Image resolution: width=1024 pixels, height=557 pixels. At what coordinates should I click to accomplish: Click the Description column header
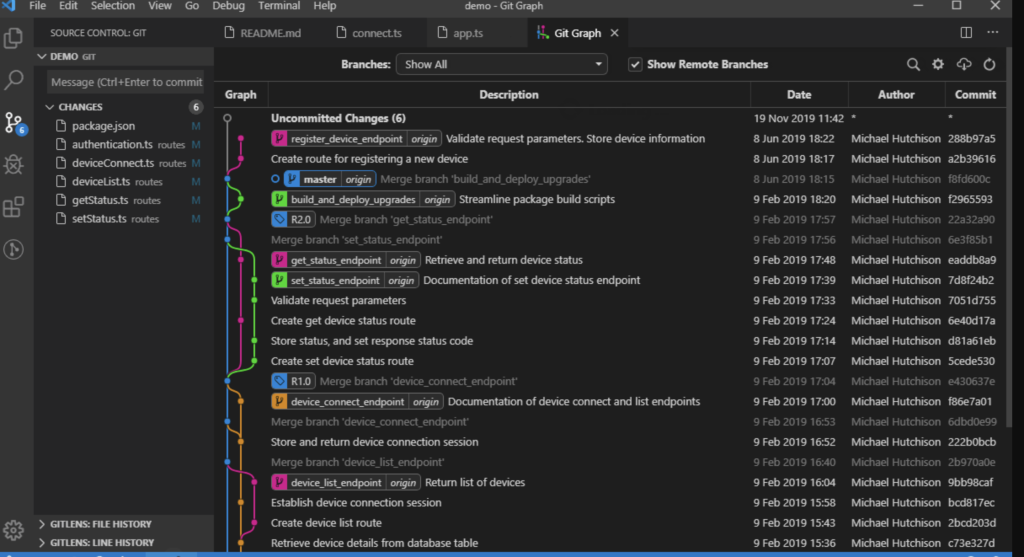pyautogui.click(x=509, y=95)
